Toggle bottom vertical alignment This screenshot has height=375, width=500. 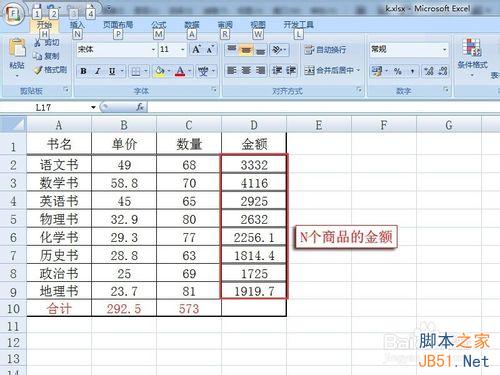tap(260, 50)
